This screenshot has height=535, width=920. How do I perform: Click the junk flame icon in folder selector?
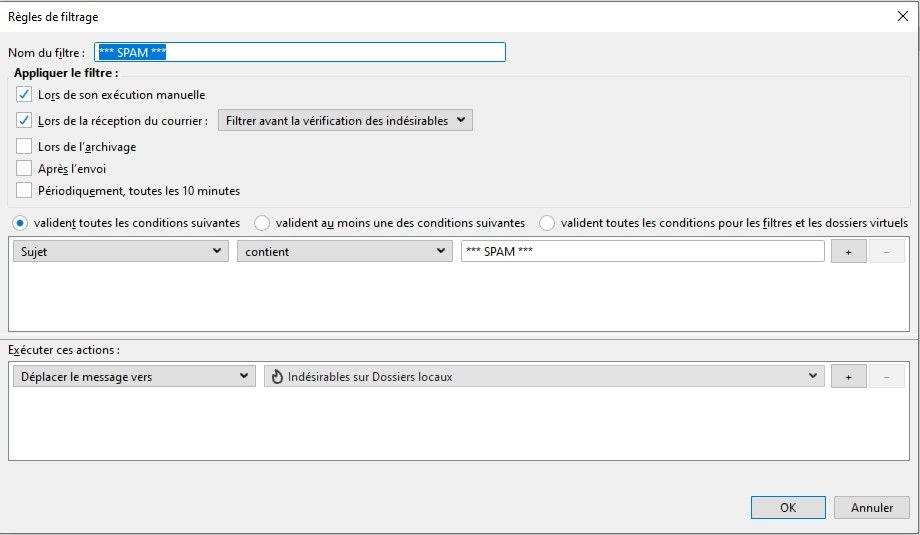[277, 377]
